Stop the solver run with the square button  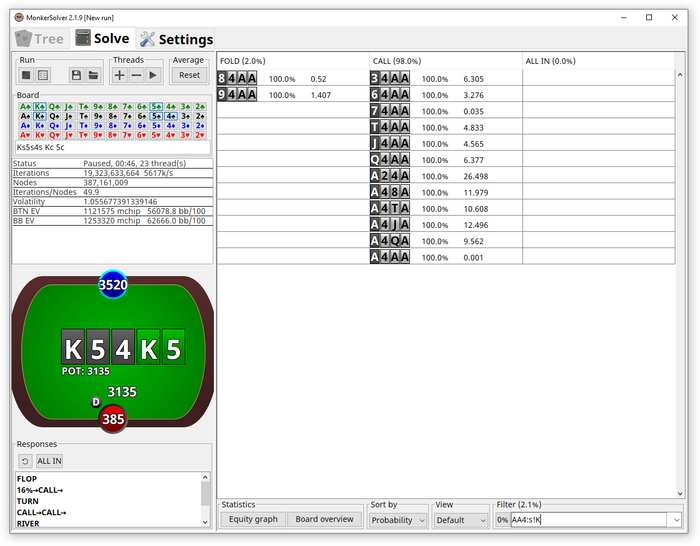26,75
